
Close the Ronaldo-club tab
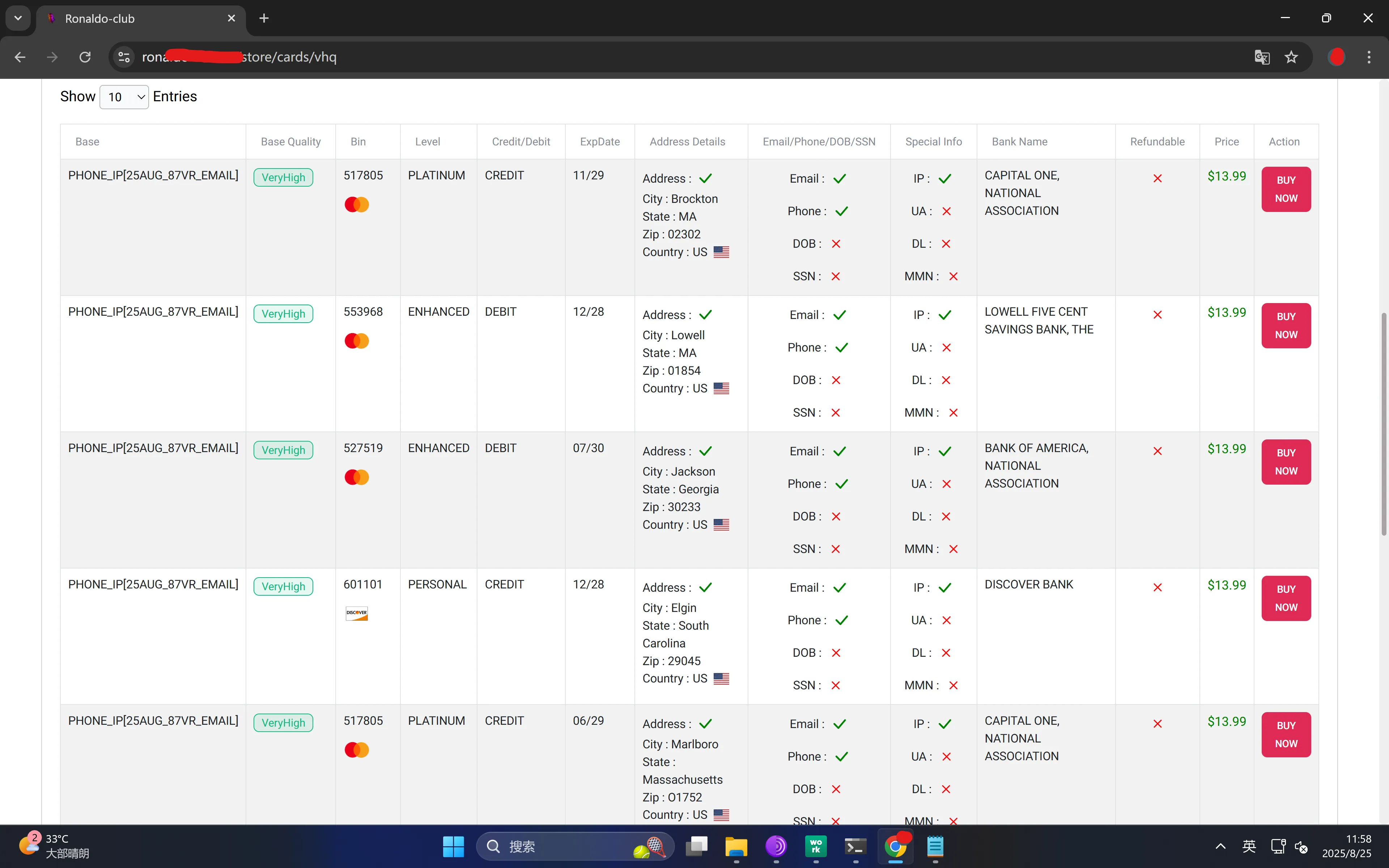click(231, 18)
